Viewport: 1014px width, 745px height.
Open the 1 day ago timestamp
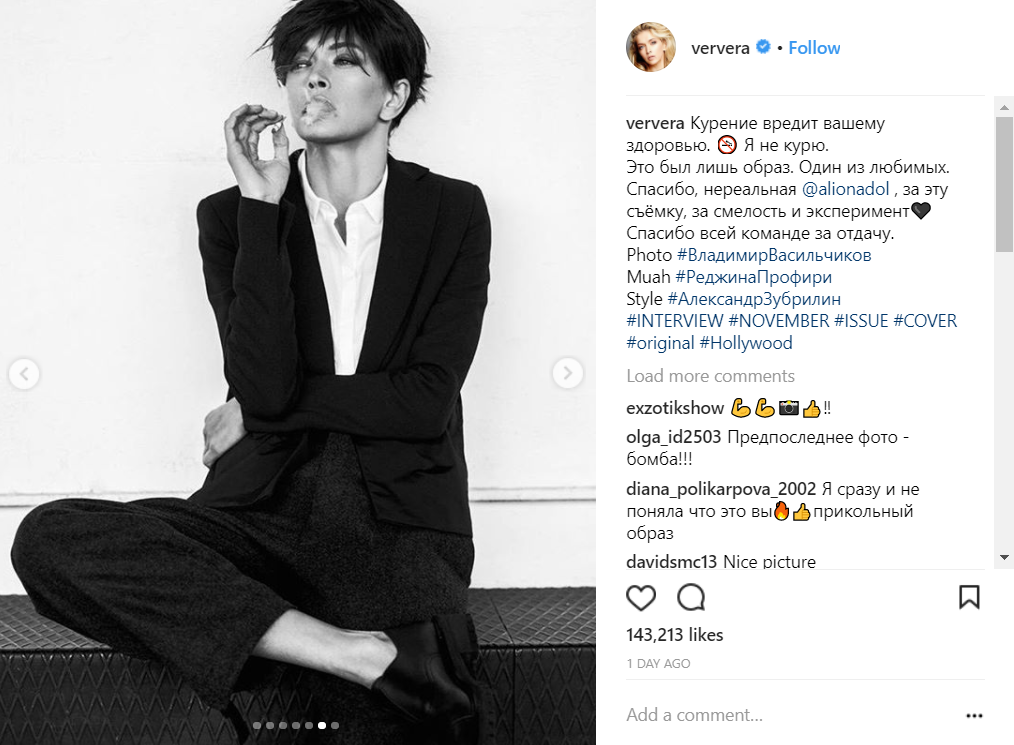point(658,664)
